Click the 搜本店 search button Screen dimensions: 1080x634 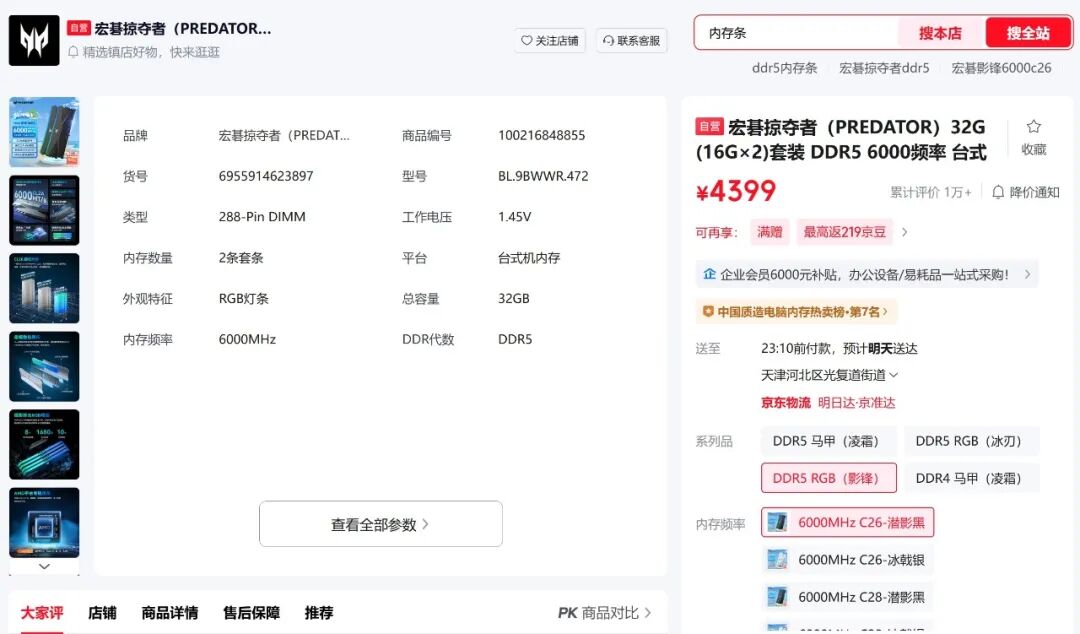click(x=940, y=33)
